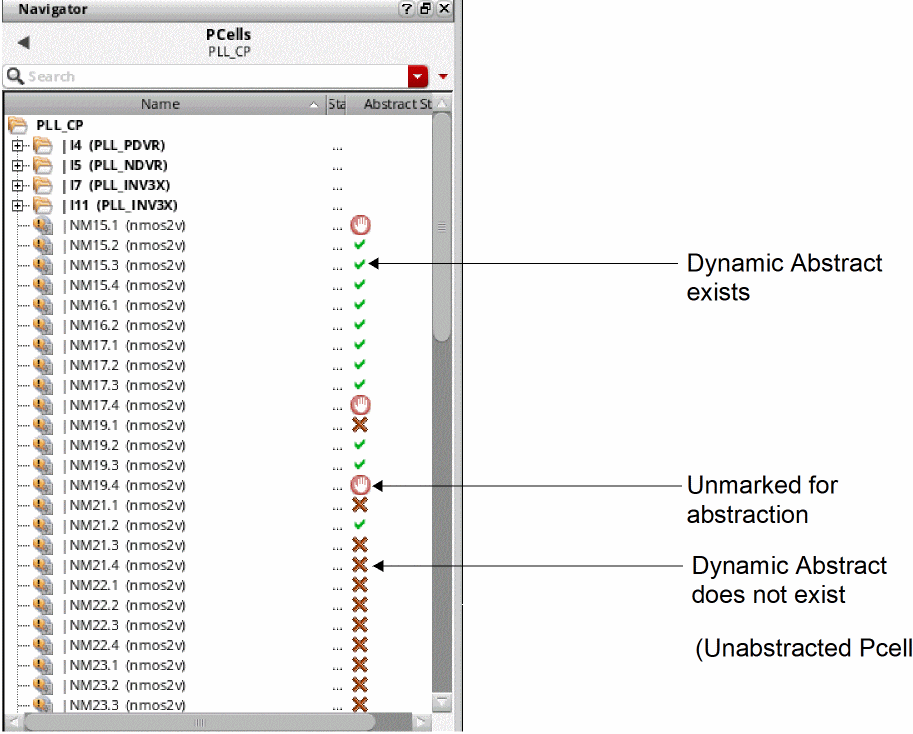Select the PLL_CP root folder icon

pyautogui.click(x=17, y=125)
